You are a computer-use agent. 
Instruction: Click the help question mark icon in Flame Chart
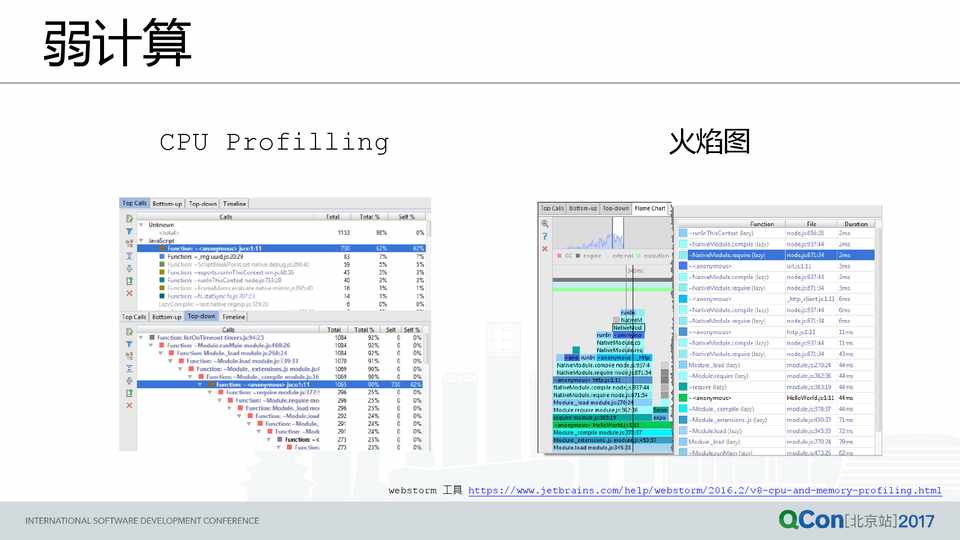tap(545, 236)
